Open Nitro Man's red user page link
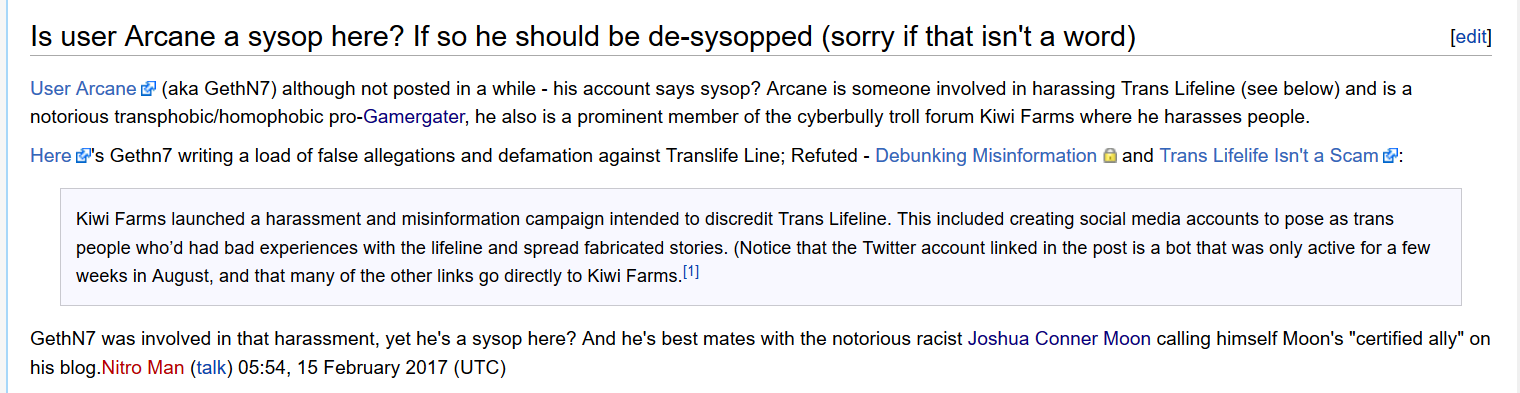 coord(143,367)
